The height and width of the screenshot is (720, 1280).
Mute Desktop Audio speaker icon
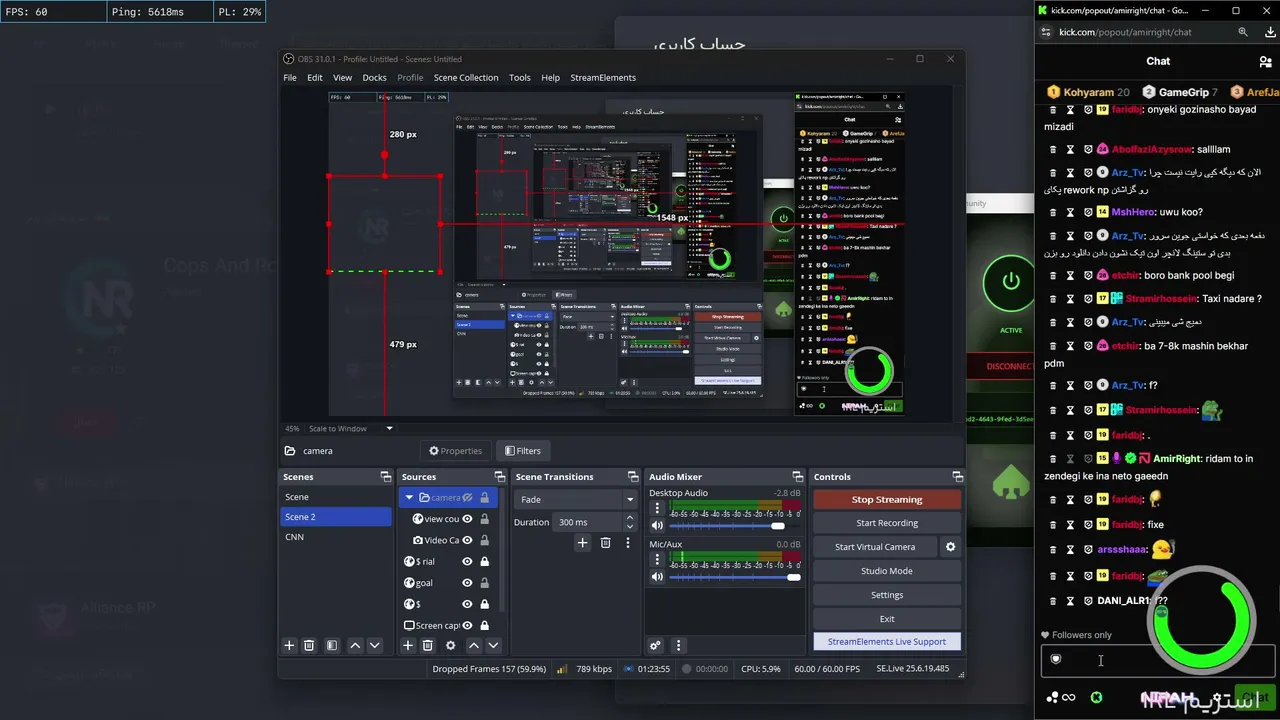coord(657,526)
